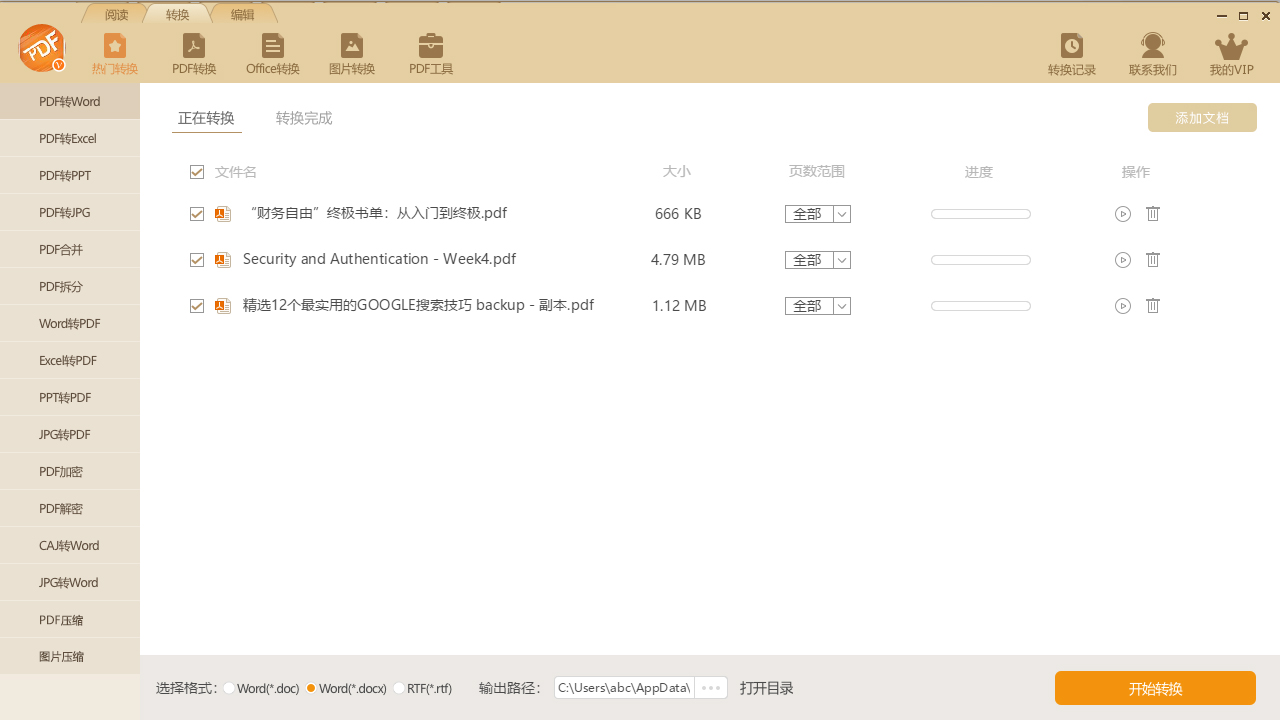Screen dimensions: 1280x720
Task: Click the orange PDF application logo
Action: [42, 48]
